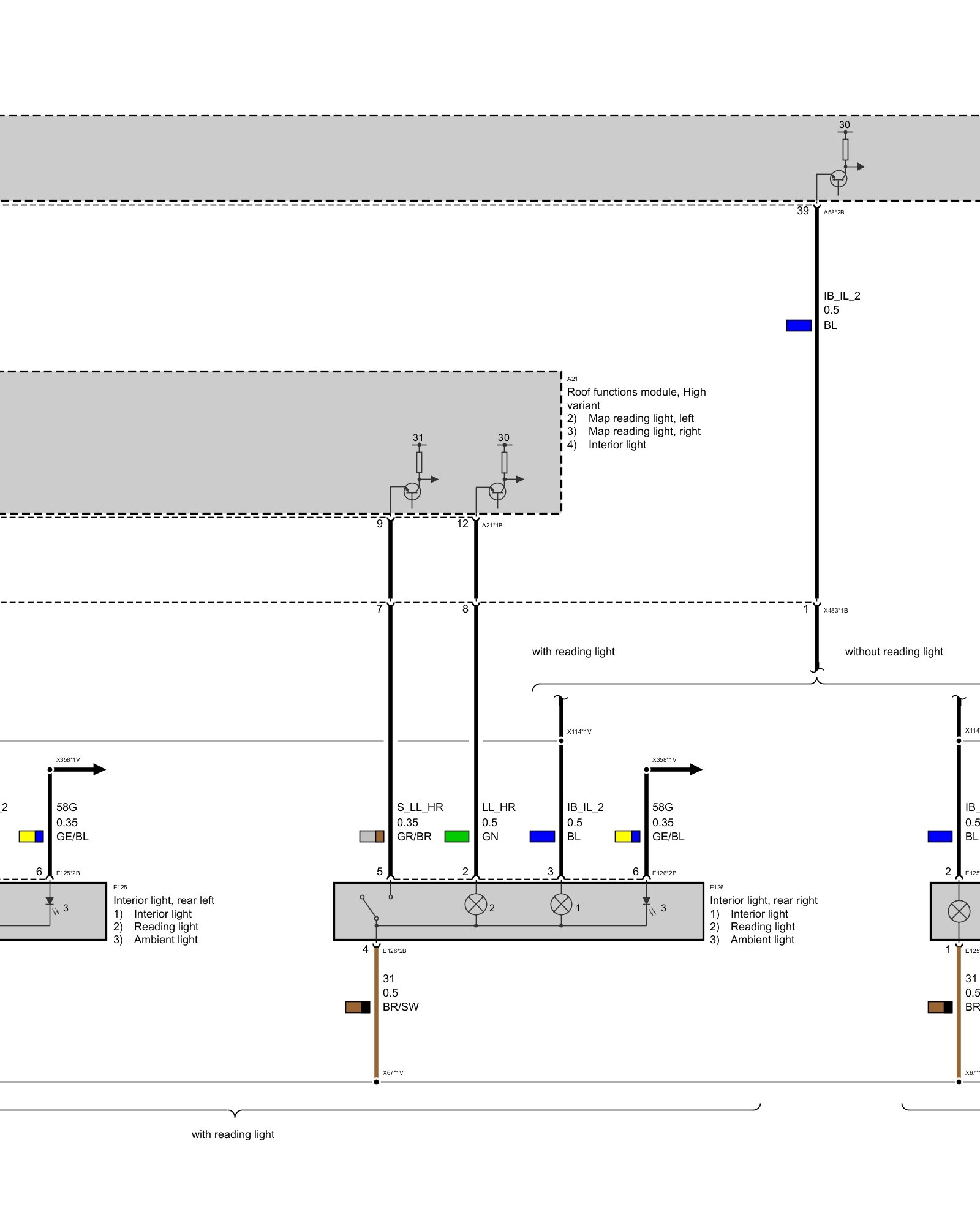Click the gray-brown GR/BR color swatch
Viewport: 980px width, 1225px height.
coord(371,836)
